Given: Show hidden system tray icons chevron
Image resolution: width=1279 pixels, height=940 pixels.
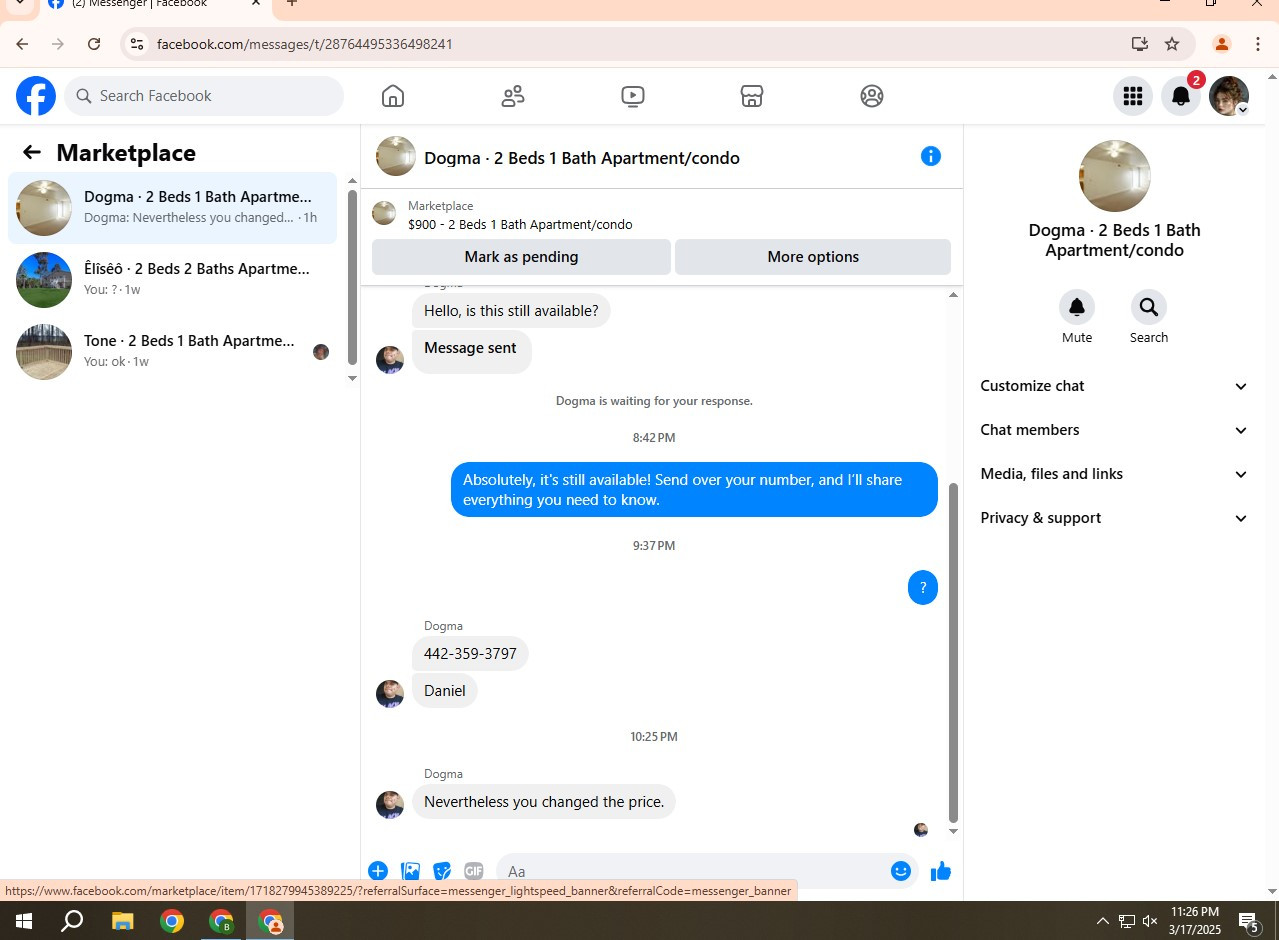Looking at the screenshot, I should click(1102, 921).
